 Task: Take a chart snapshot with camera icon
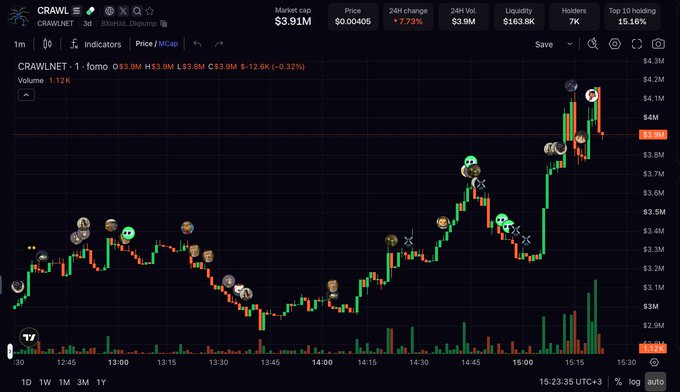tap(658, 44)
